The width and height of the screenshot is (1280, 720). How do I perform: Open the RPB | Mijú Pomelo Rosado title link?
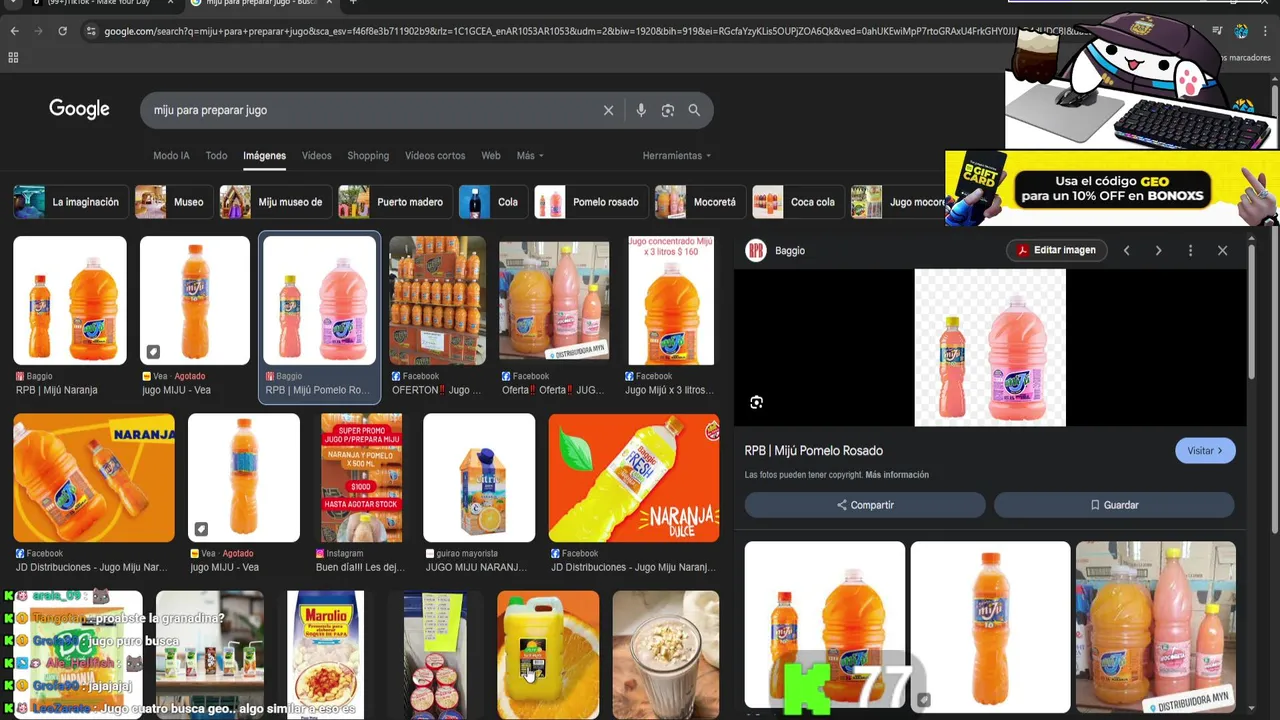coord(814,451)
